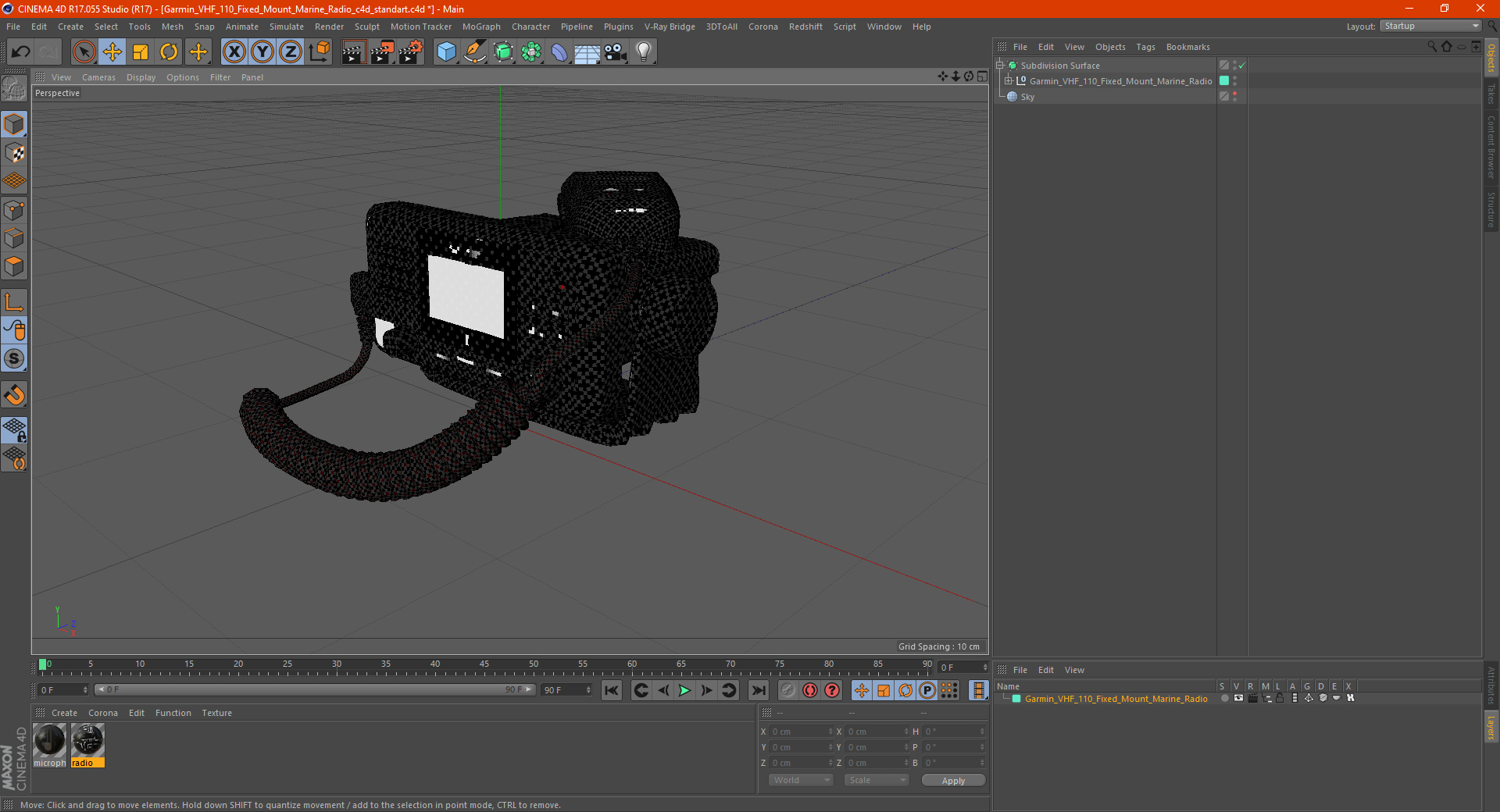Screen dimensions: 1500x812
Task: Open the World coordinate dropdown
Action: [x=801, y=780]
